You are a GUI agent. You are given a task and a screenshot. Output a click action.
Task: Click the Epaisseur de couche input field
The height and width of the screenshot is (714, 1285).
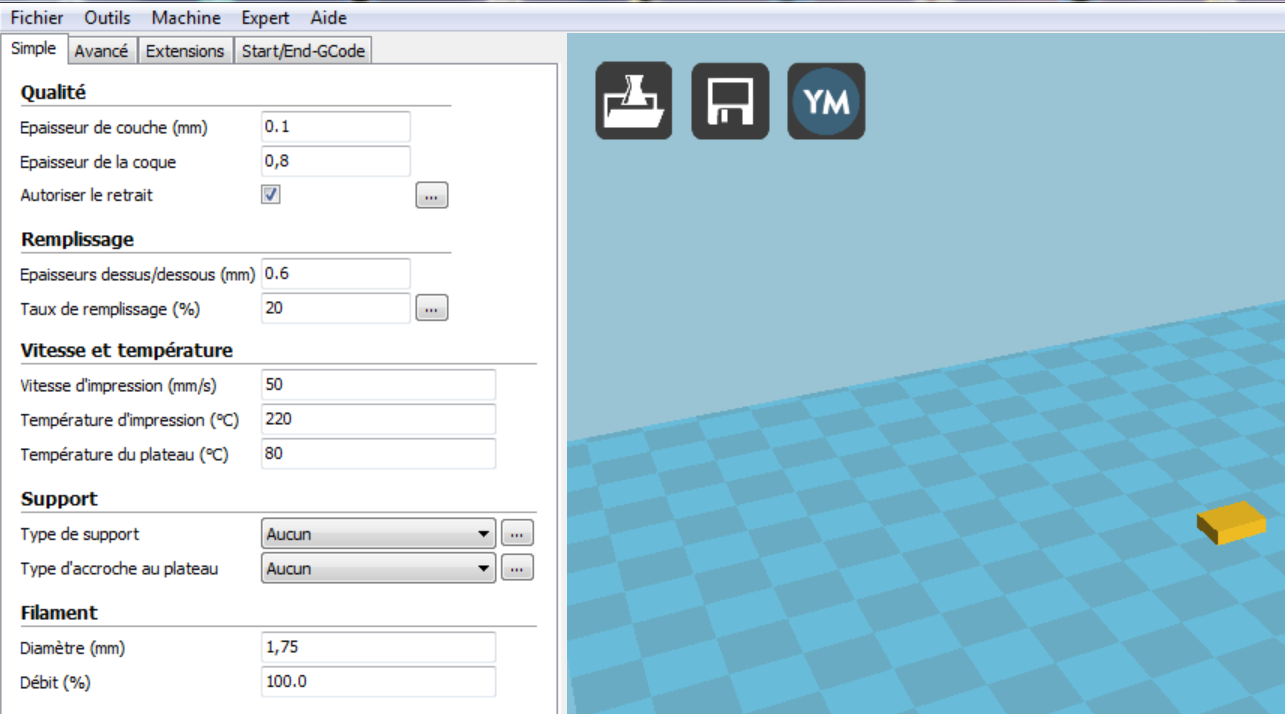tap(335, 127)
